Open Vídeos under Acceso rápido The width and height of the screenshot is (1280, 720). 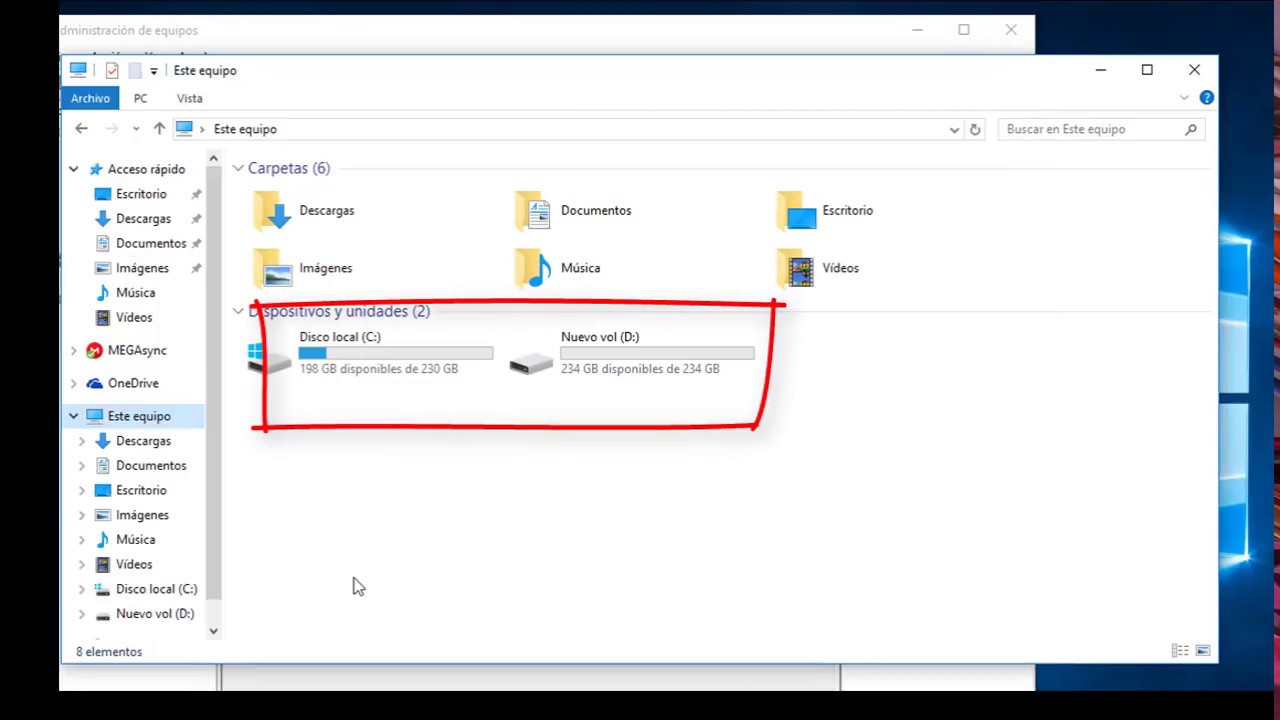click(x=134, y=317)
